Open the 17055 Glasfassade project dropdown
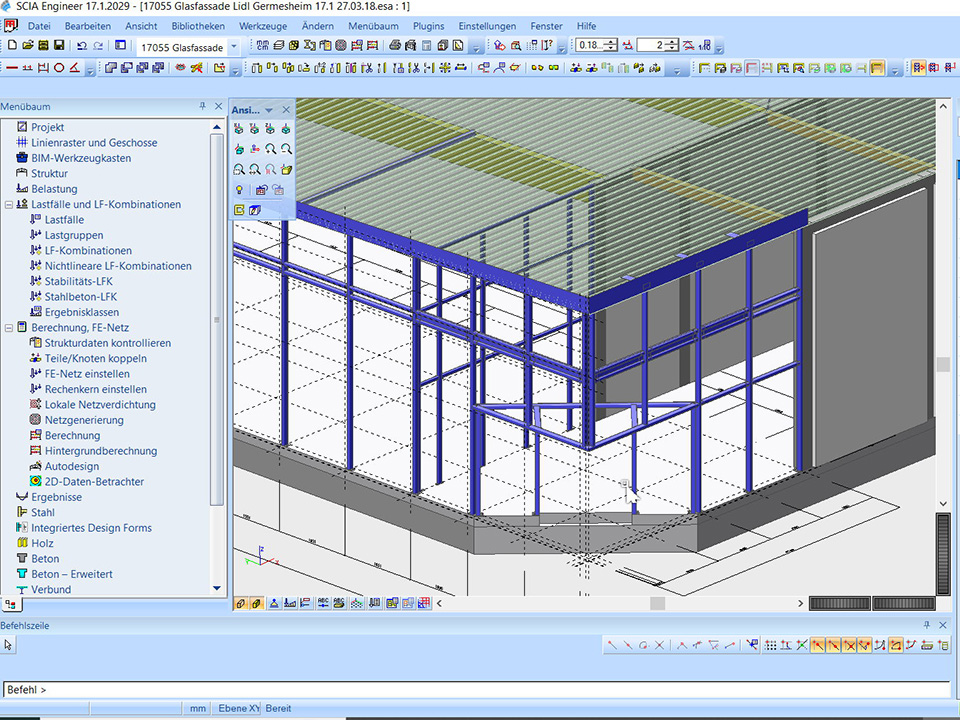The height and width of the screenshot is (720, 960). pos(234,46)
